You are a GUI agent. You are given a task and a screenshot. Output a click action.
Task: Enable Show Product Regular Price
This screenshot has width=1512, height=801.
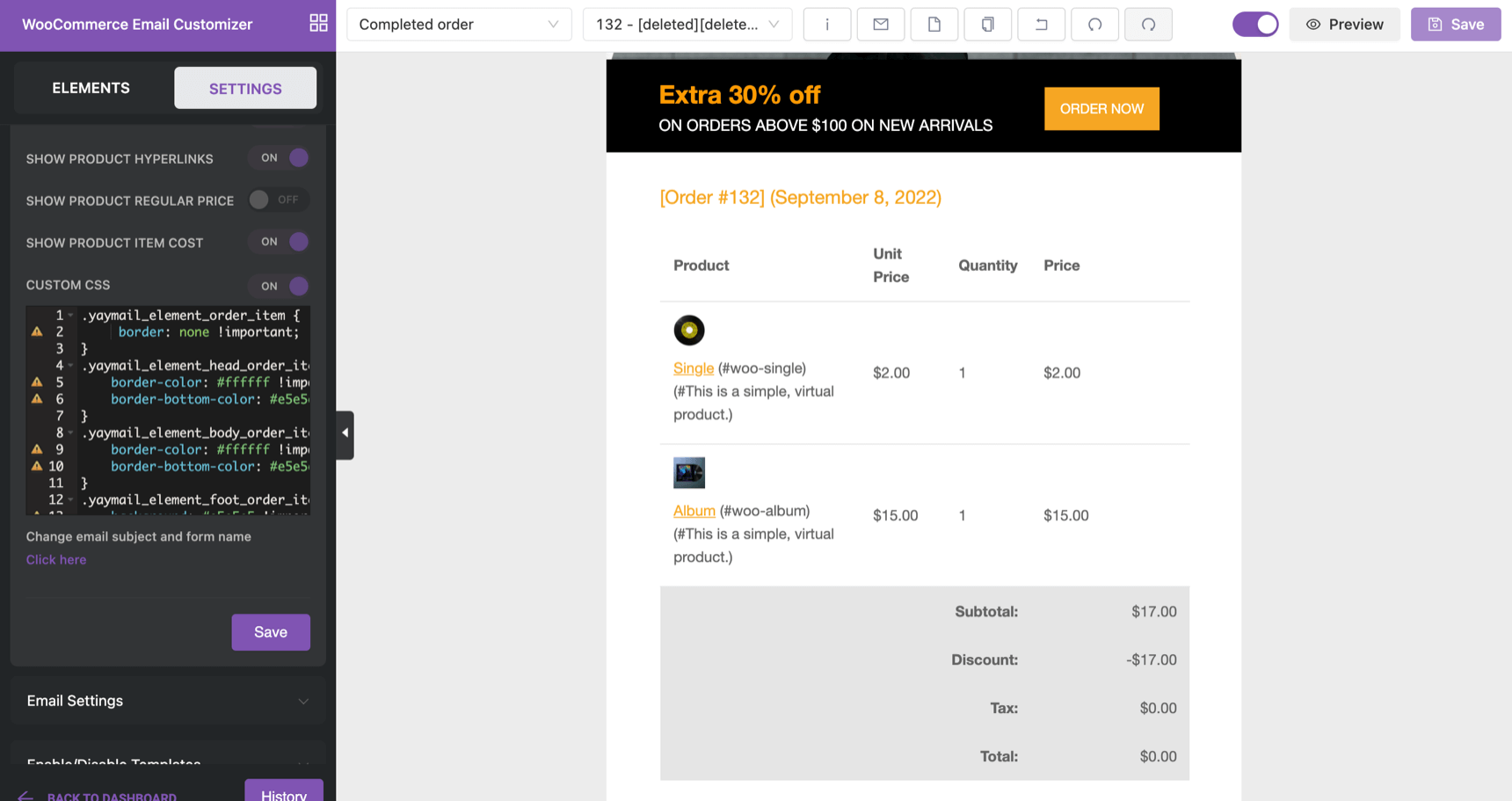click(278, 200)
